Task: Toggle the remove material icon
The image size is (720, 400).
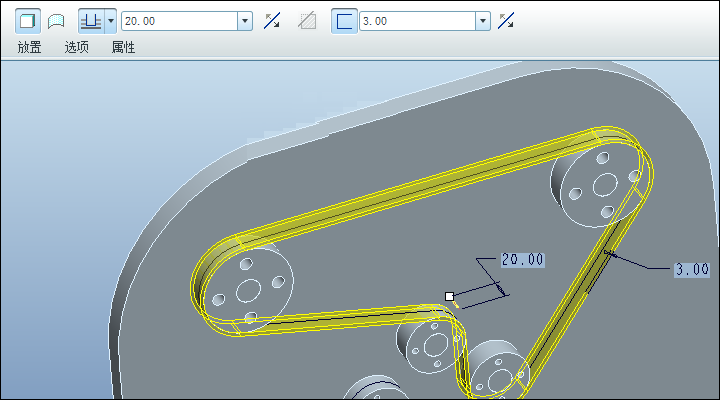Action: 307,21
